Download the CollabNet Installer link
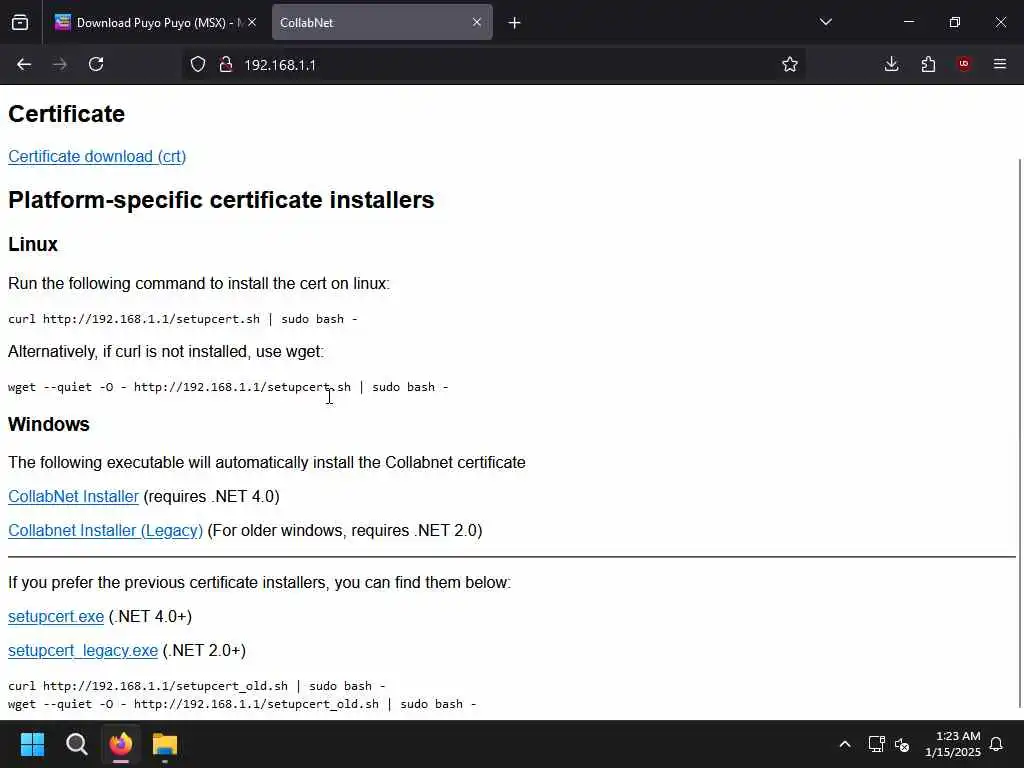Image resolution: width=1024 pixels, height=768 pixels. click(x=73, y=496)
